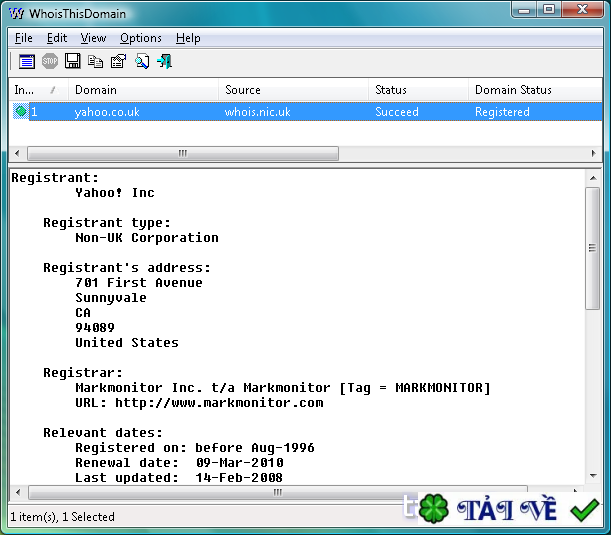Sort list by Domain column header
The image size is (611, 535).
point(144,90)
